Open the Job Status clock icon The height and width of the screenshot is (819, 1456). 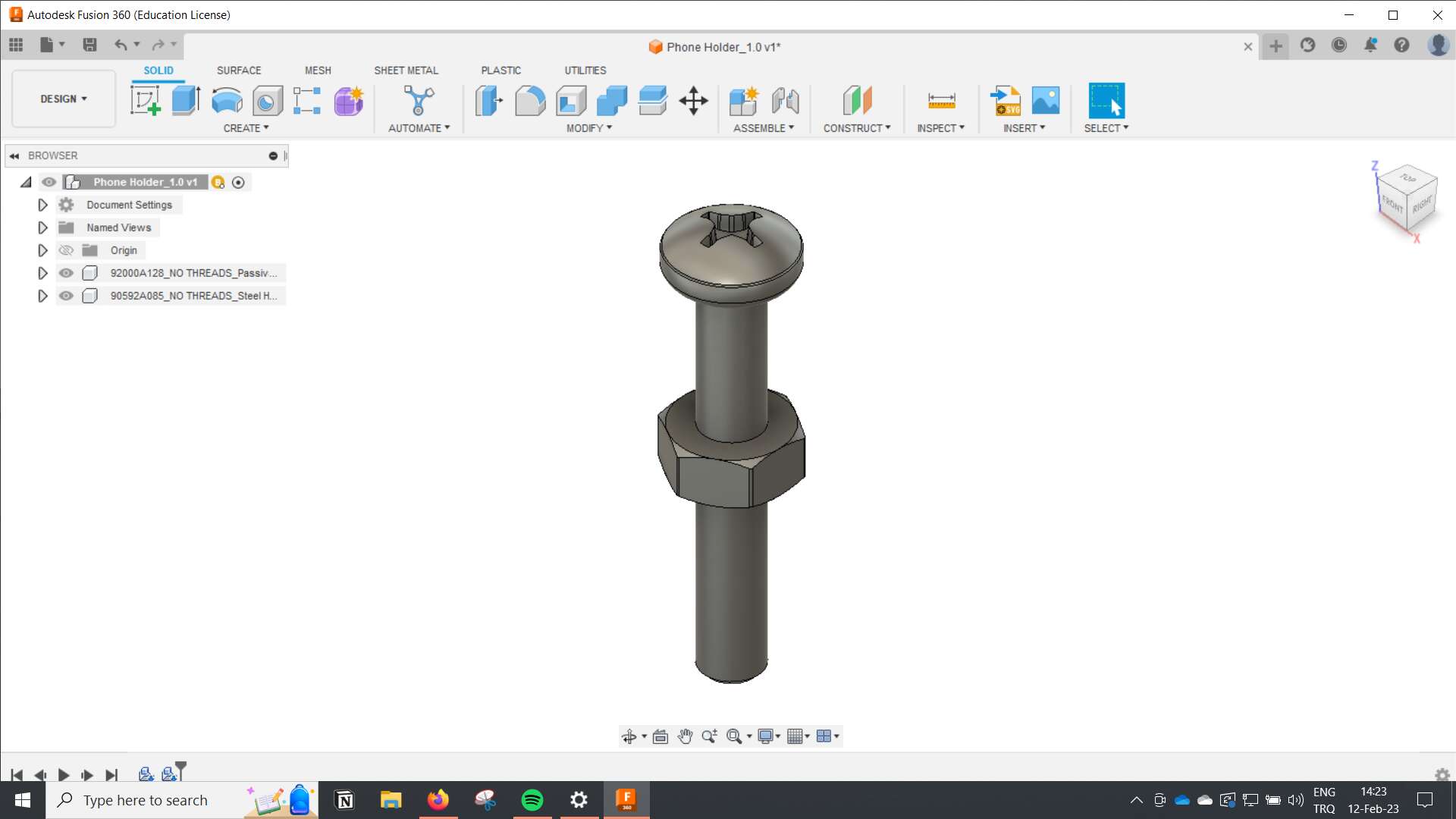(1339, 45)
